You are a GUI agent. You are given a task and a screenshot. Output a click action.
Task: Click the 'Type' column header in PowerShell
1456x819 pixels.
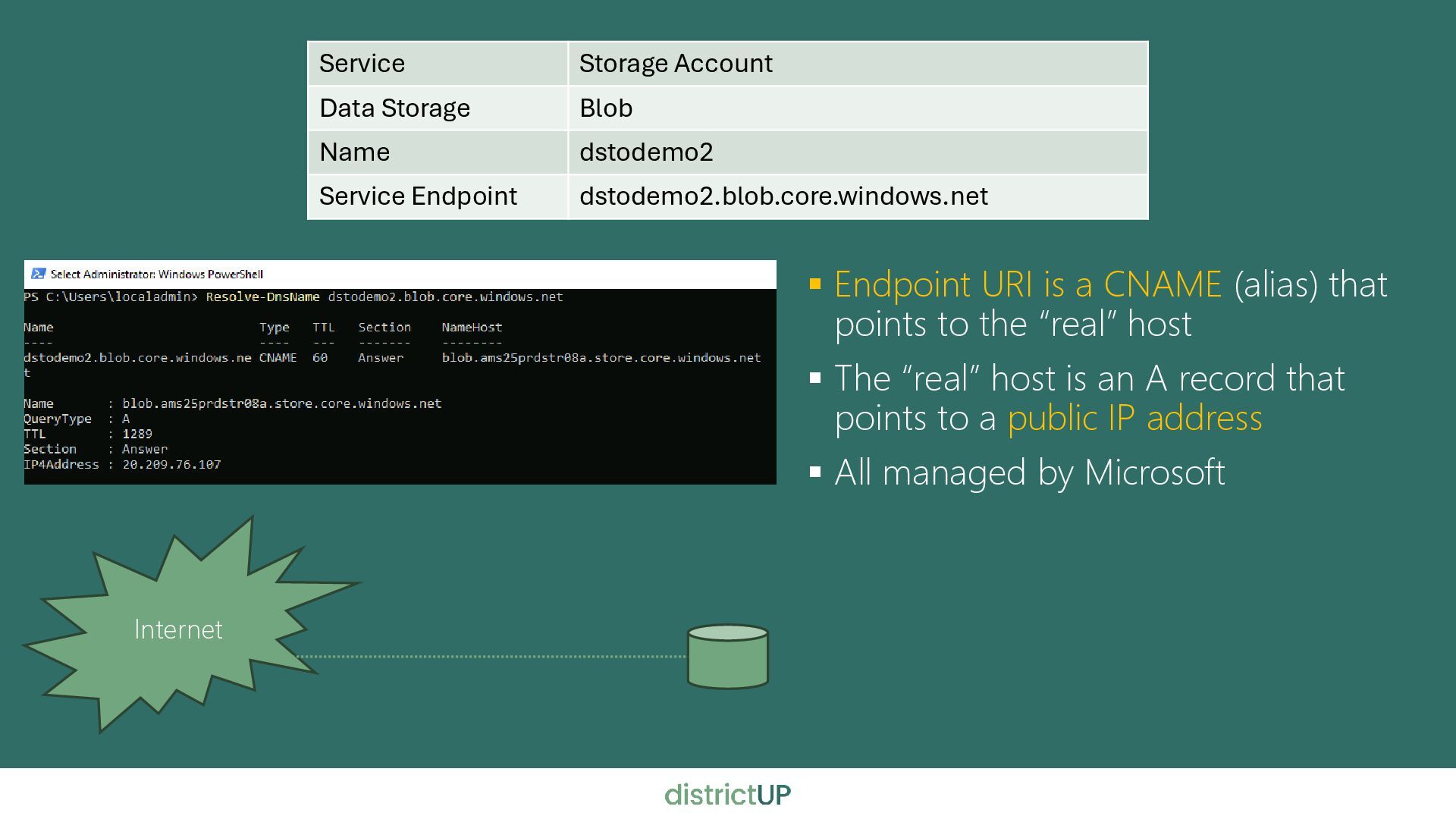click(x=274, y=328)
